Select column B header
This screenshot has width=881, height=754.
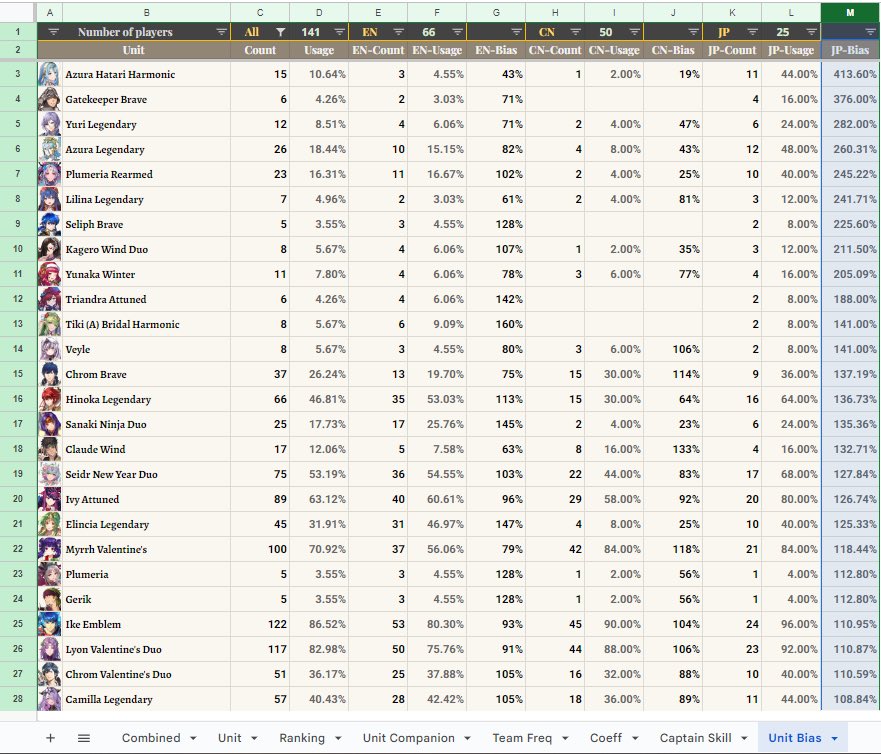pos(146,12)
